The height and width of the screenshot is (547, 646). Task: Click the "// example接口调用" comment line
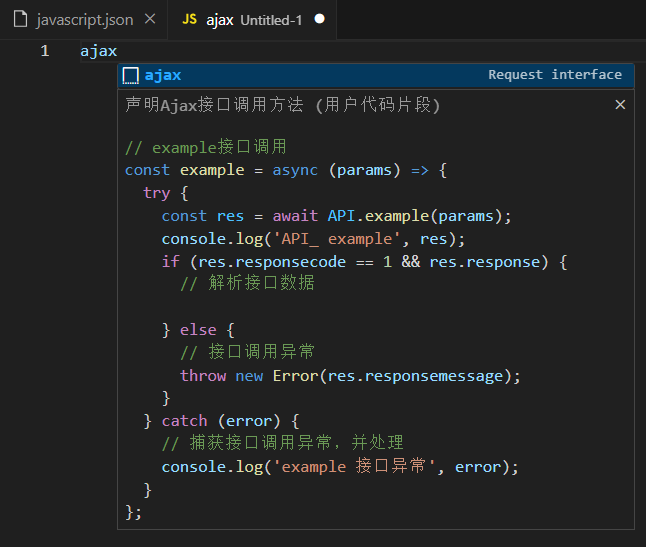pos(206,147)
